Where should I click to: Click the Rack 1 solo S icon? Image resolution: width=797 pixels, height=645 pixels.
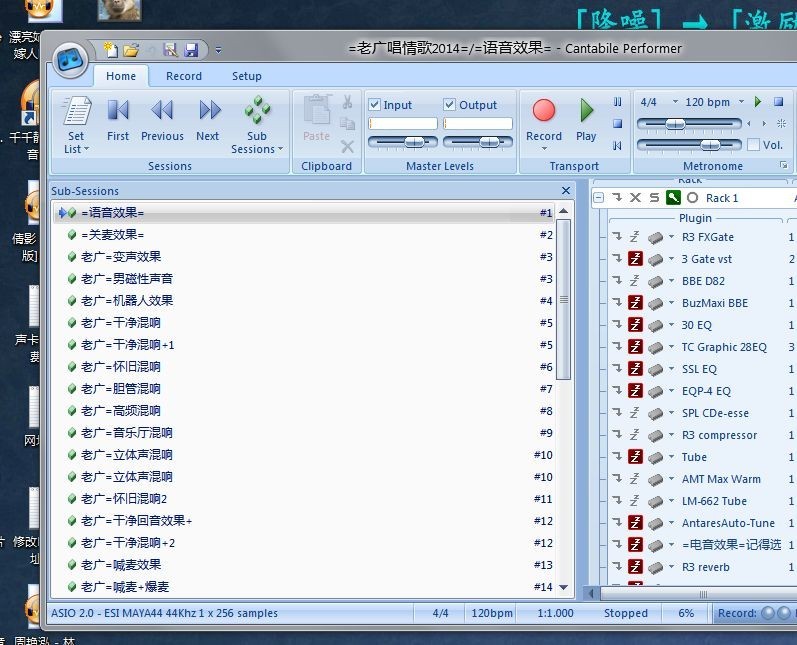tap(654, 198)
